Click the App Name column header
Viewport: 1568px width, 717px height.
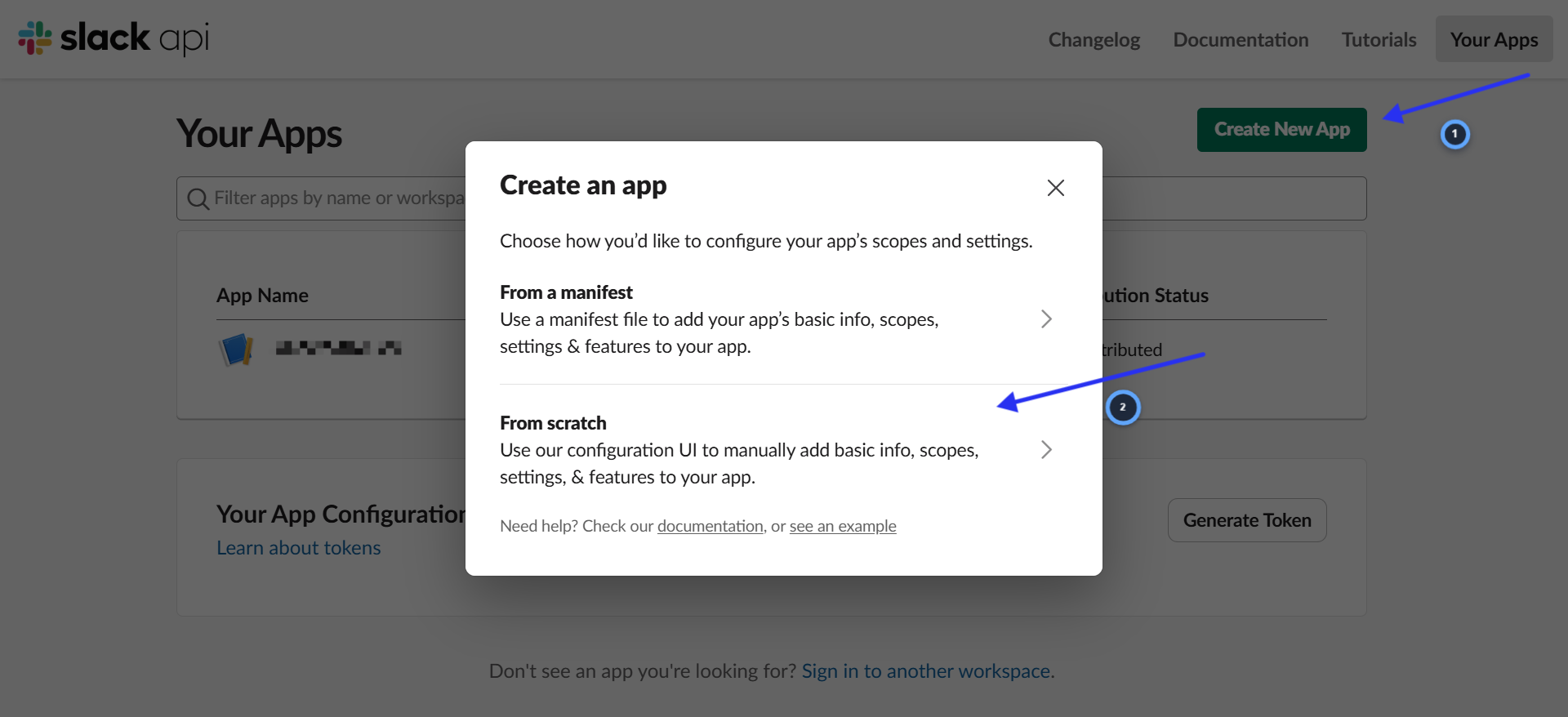click(262, 296)
